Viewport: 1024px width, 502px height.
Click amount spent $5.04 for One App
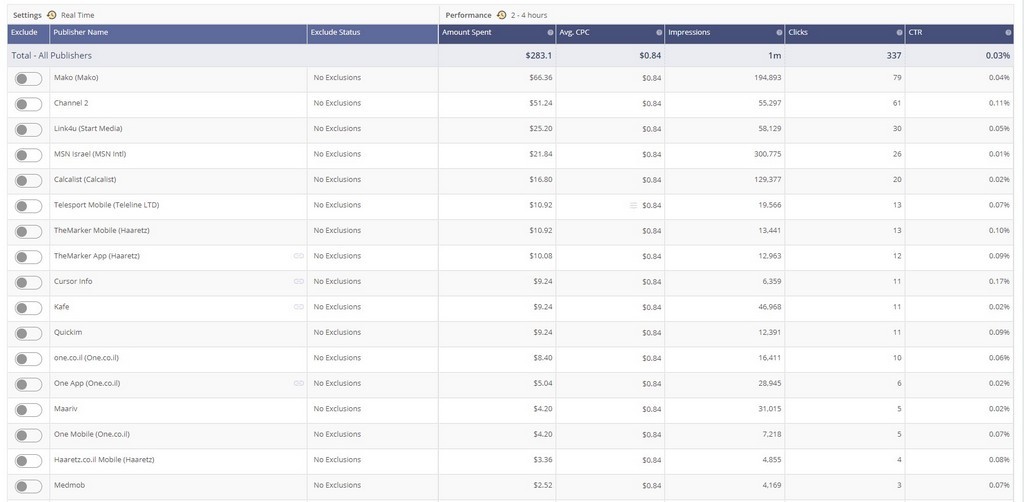click(x=543, y=383)
